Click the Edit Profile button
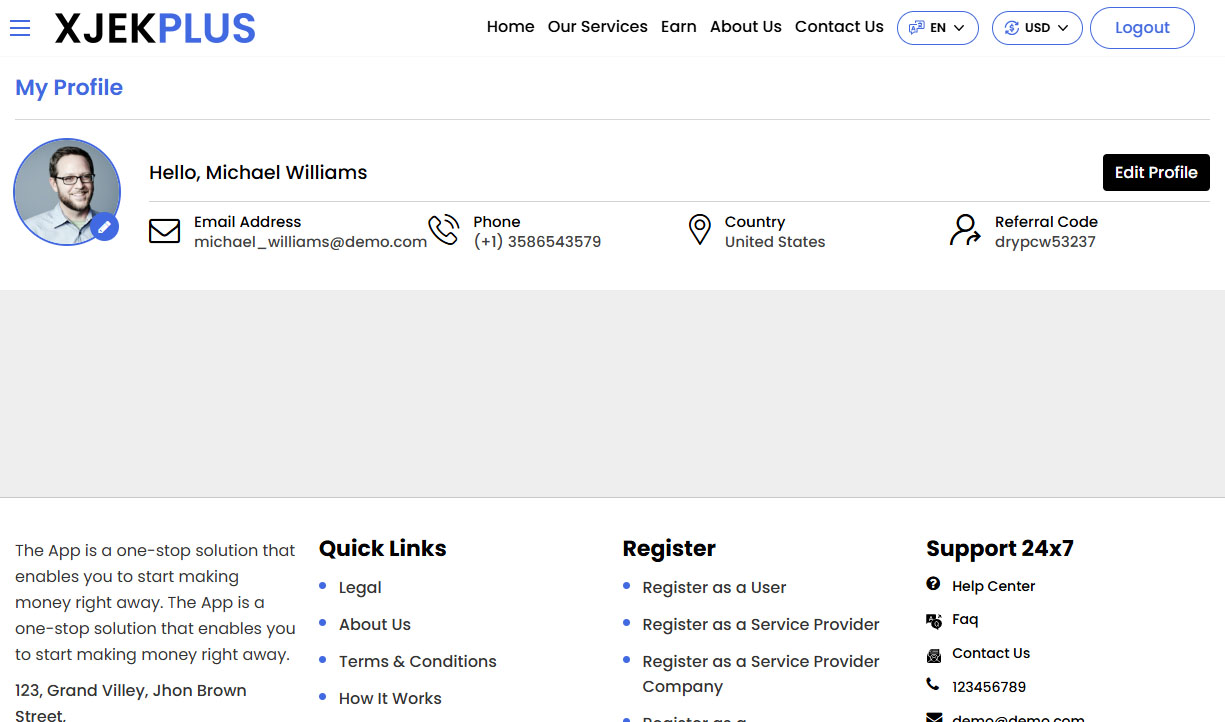1225x722 pixels. pos(1156,172)
